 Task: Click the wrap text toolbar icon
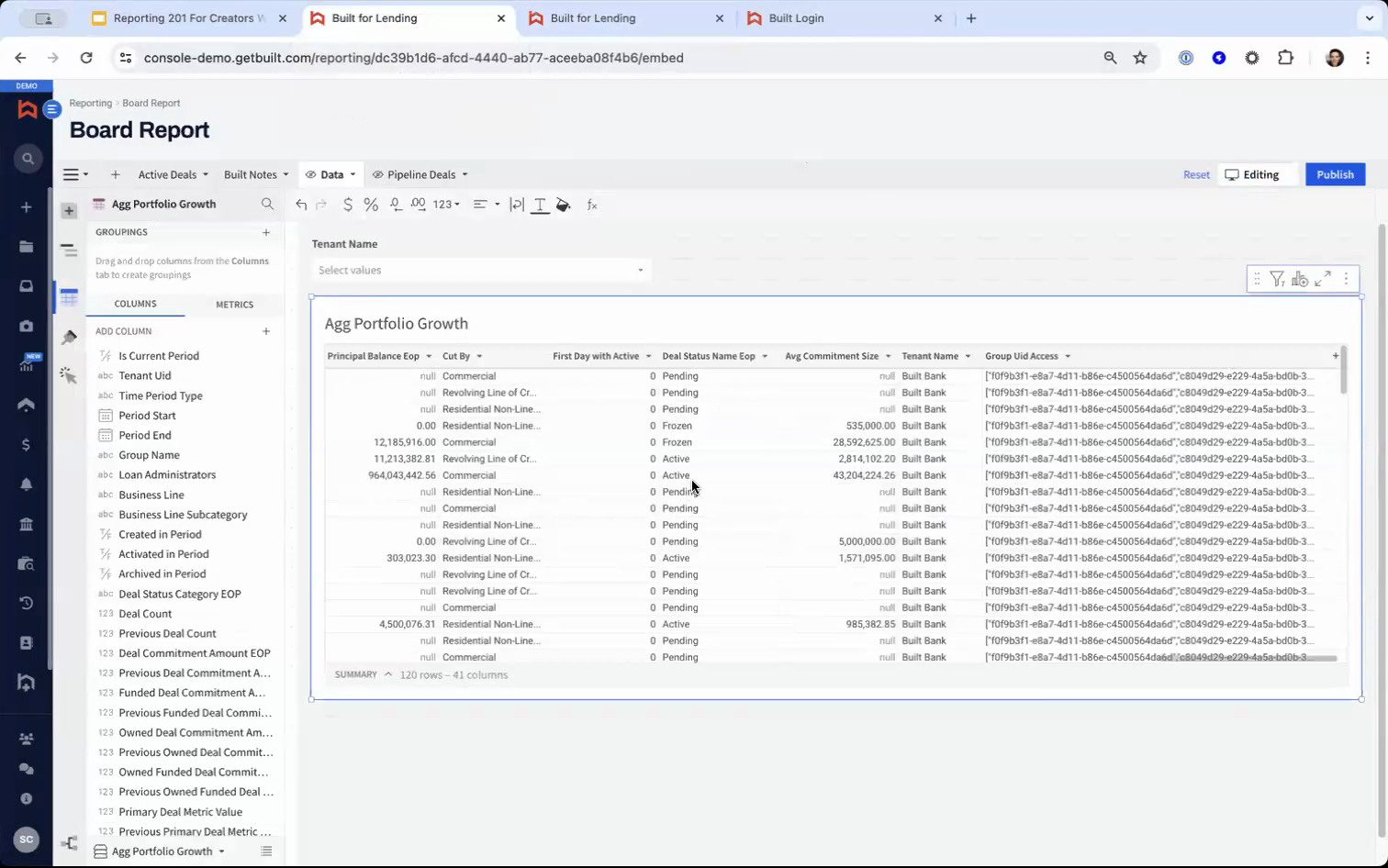pos(517,205)
